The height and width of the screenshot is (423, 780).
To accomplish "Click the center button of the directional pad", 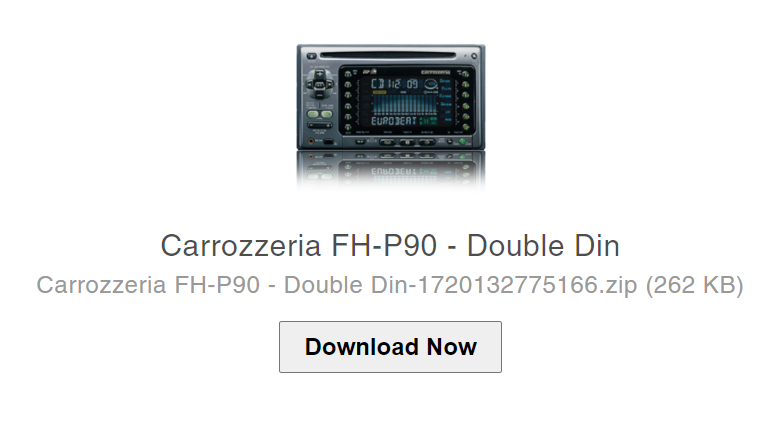I will pos(319,85).
